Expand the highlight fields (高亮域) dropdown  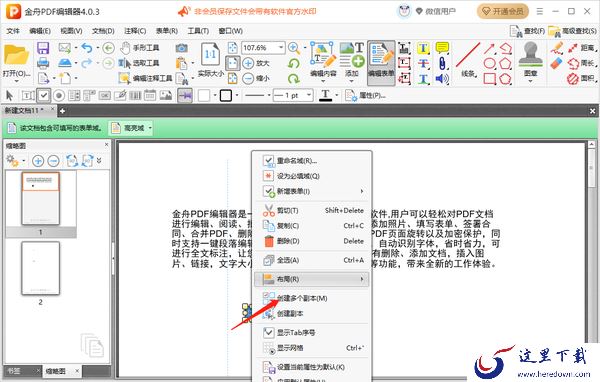click(x=150, y=128)
